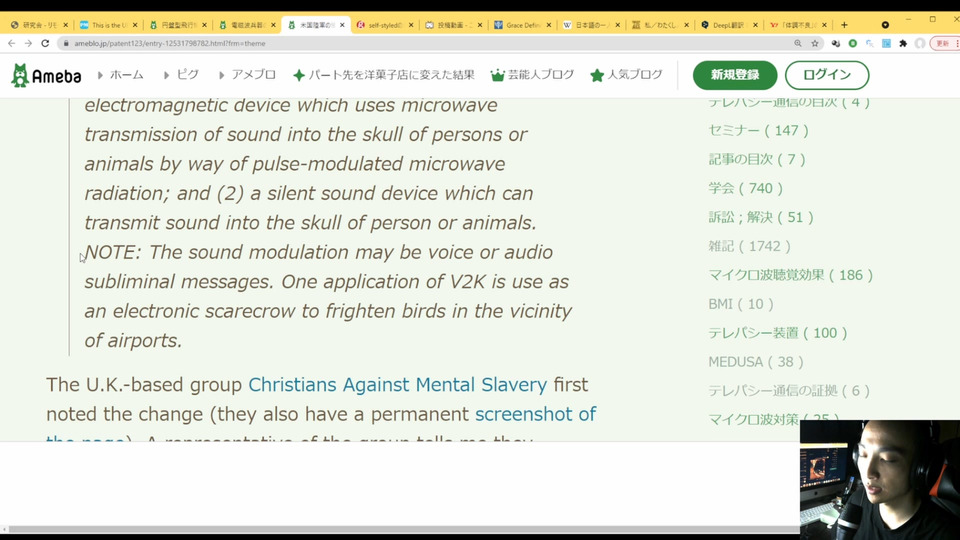This screenshot has height=540, width=960.
Task: Open マイクロ波聴覚効果 (186) category
Action: point(790,275)
